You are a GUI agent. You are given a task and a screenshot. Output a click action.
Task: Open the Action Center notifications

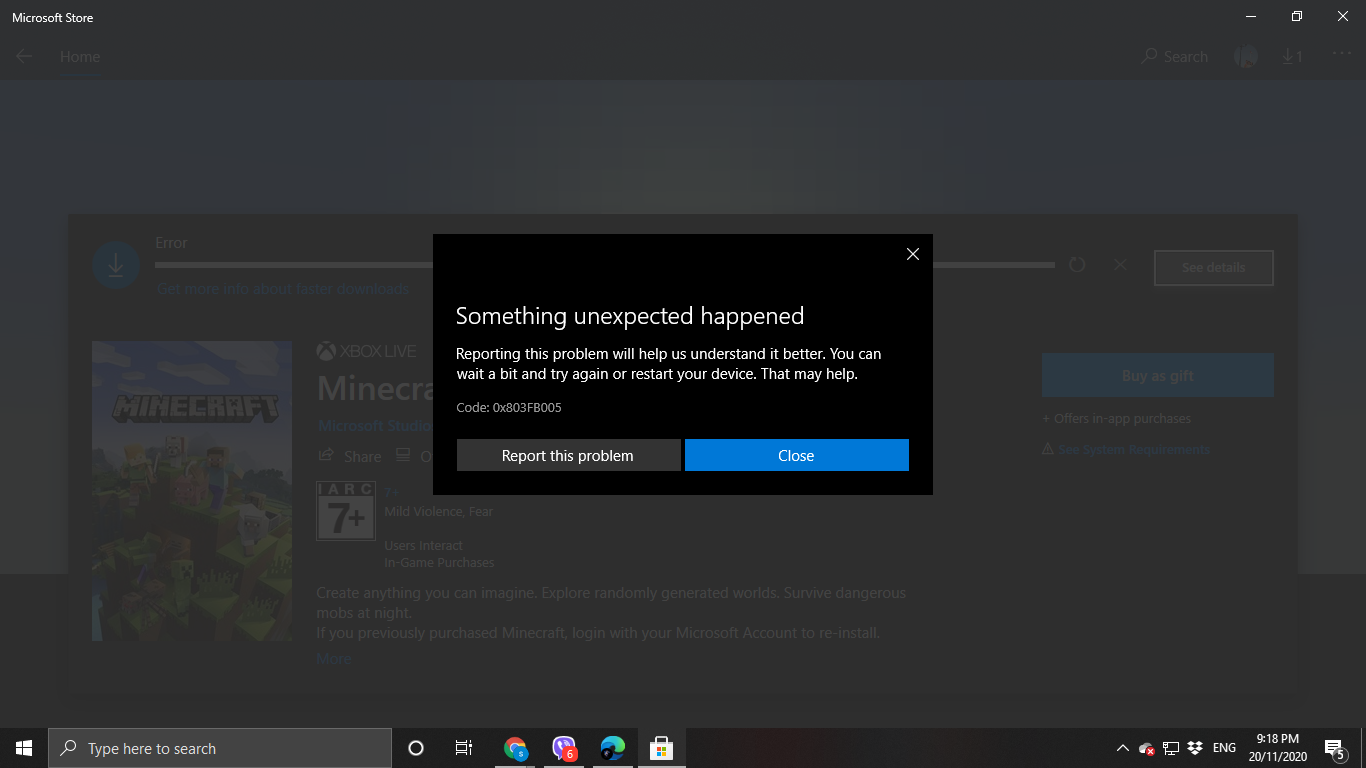[x=1334, y=748]
